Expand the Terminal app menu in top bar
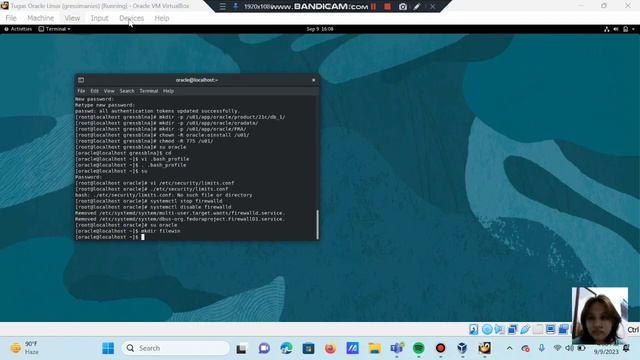Viewport: 640px width, 360px height. coord(55,29)
